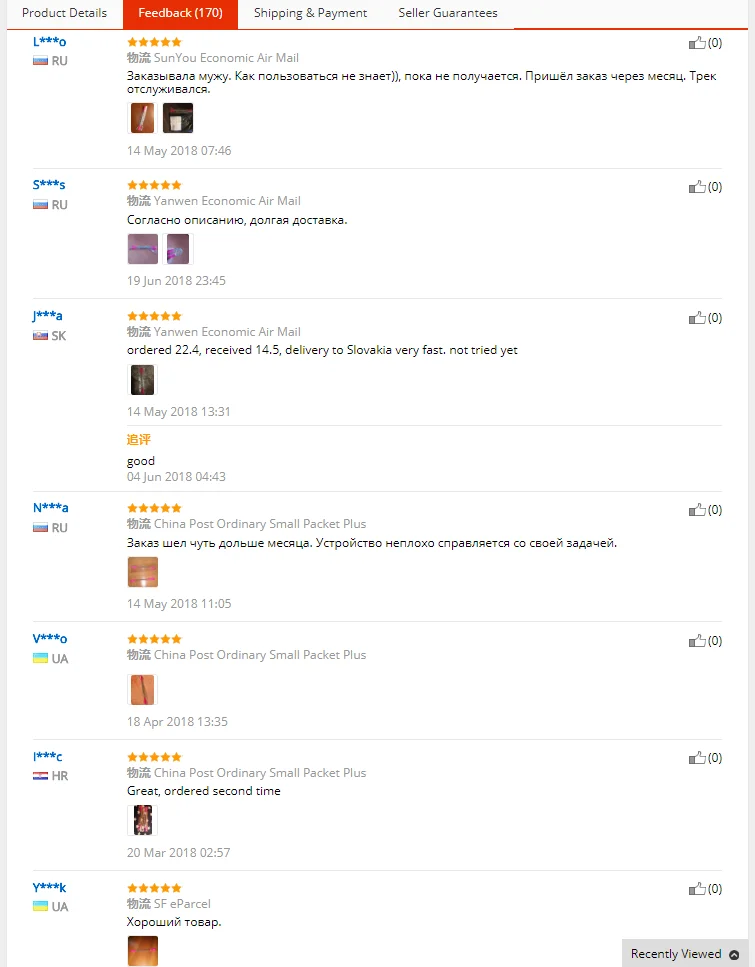Image resolution: width=755 pixels, height=967 pixels.
Task: Open Product Details tab
Action: (64, 13)
